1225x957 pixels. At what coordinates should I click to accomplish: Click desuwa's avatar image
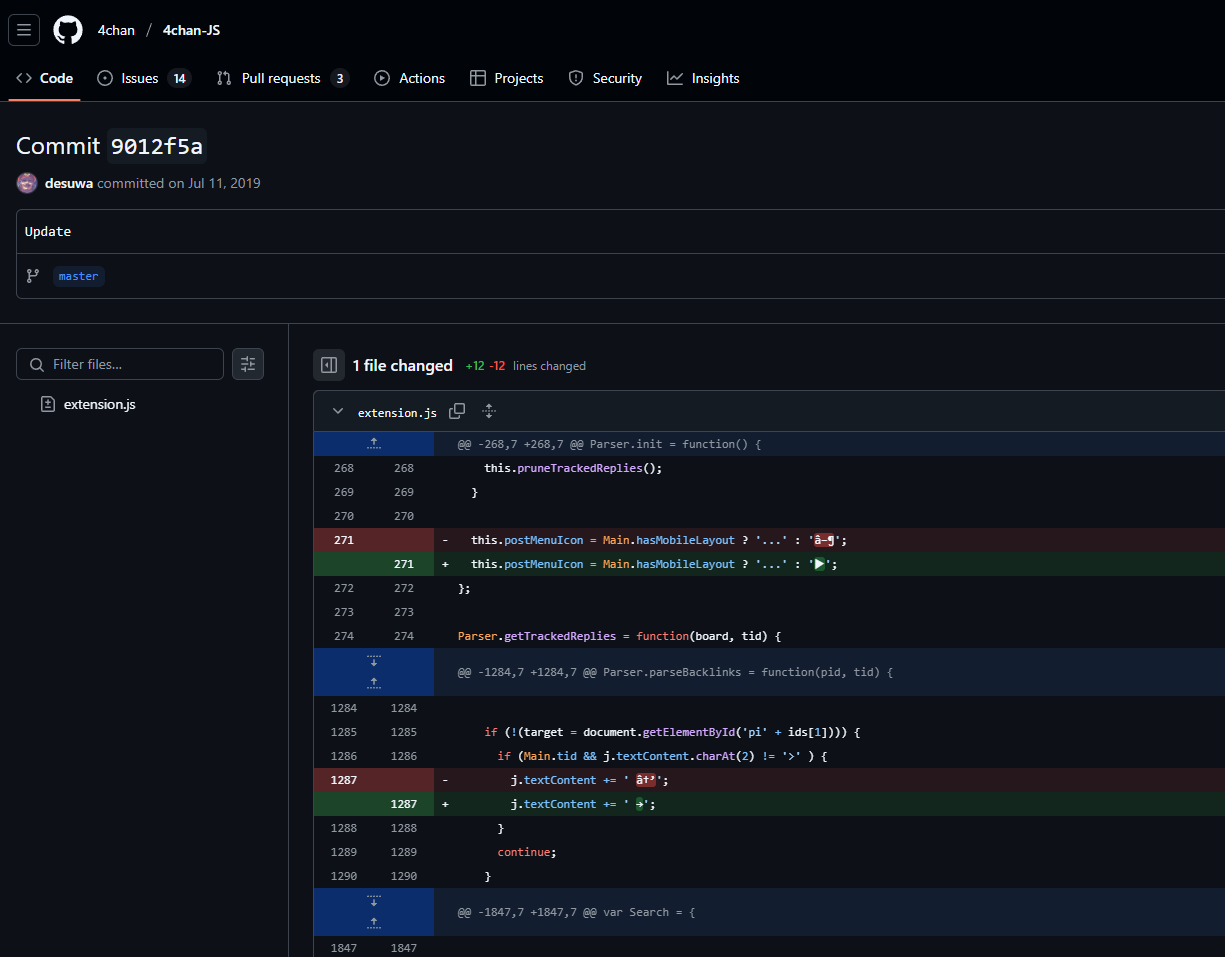(x=27, y=183)
